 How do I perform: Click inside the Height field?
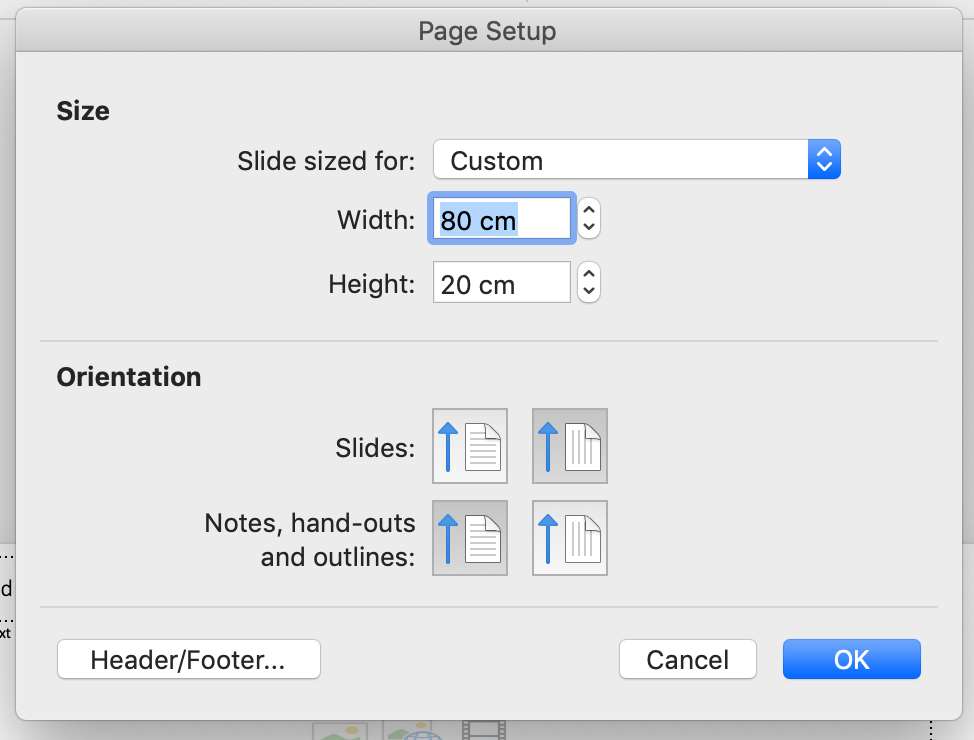tap(500, 283)
